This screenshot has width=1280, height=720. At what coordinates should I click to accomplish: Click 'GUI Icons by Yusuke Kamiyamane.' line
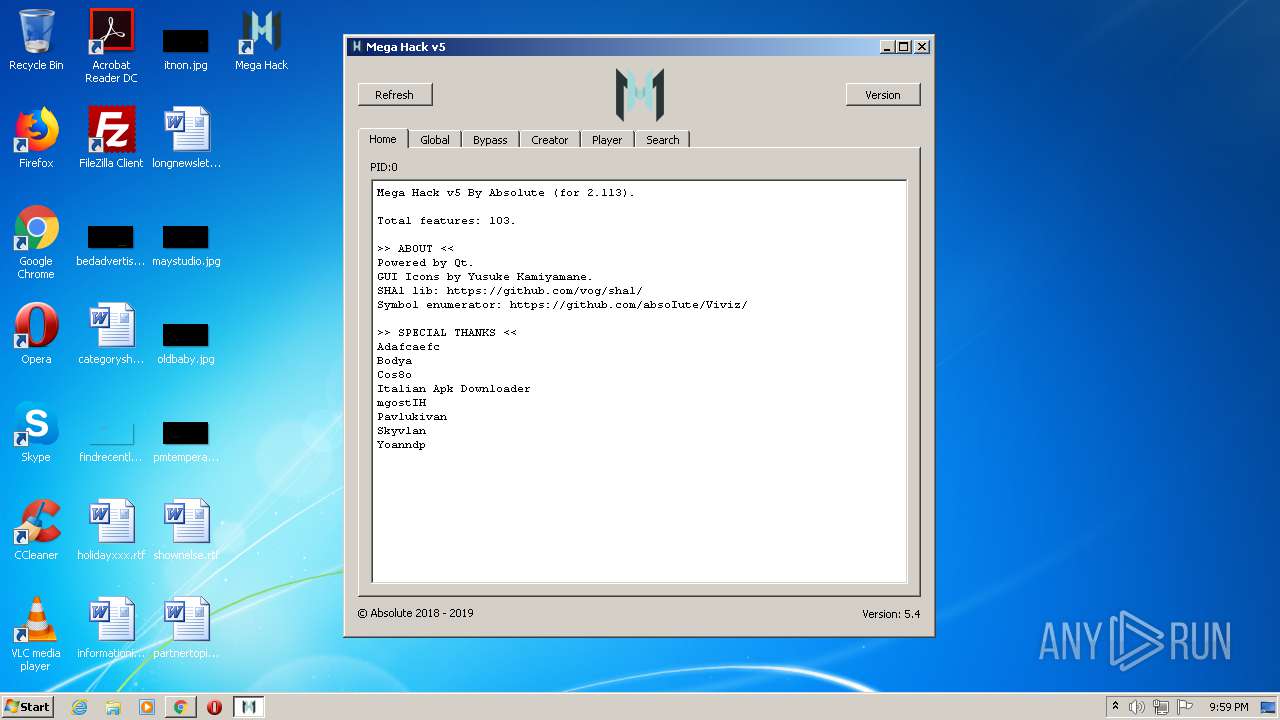(485, 277)
